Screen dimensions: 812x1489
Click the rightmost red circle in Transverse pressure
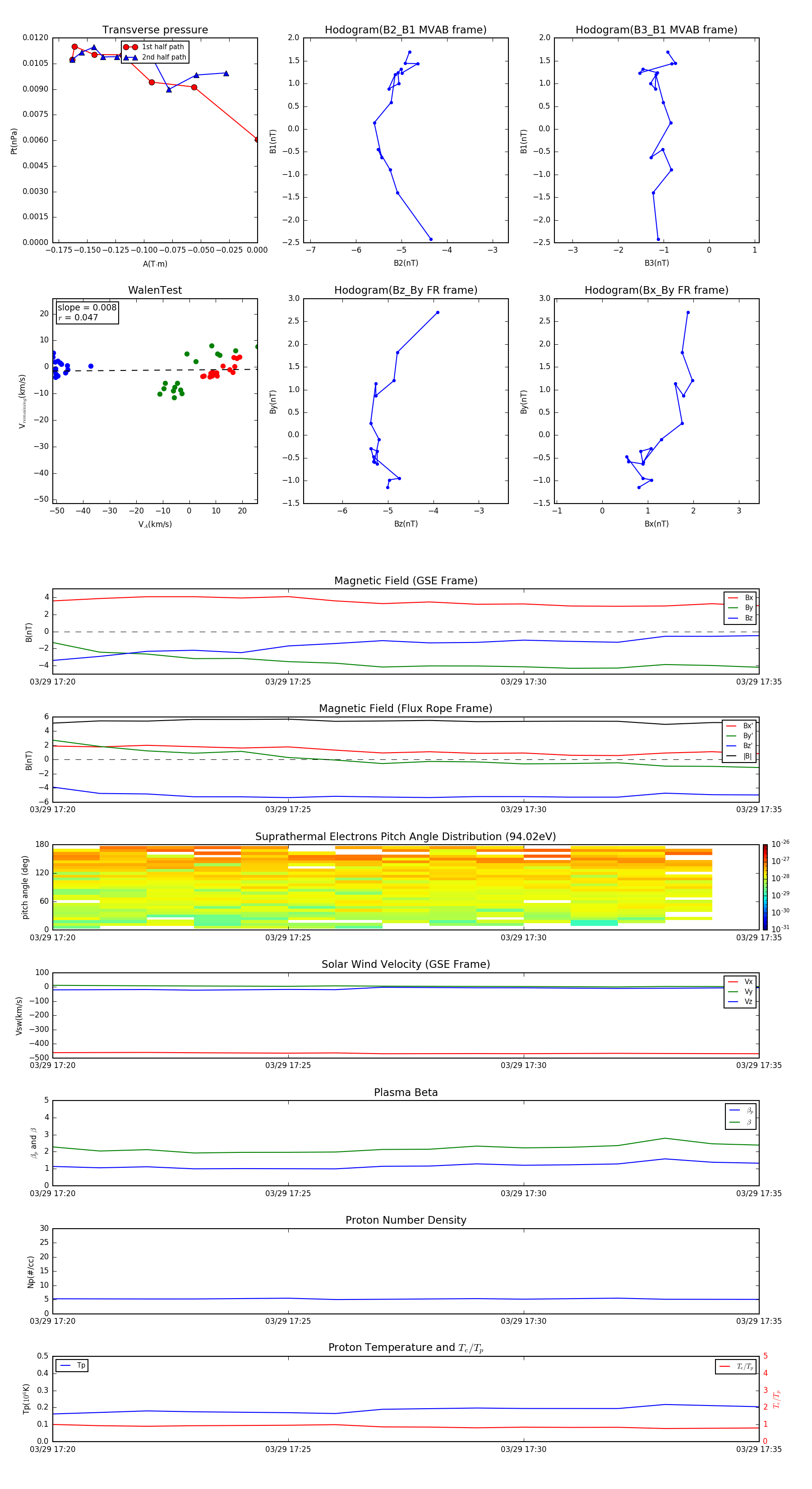tap(257, 140)
